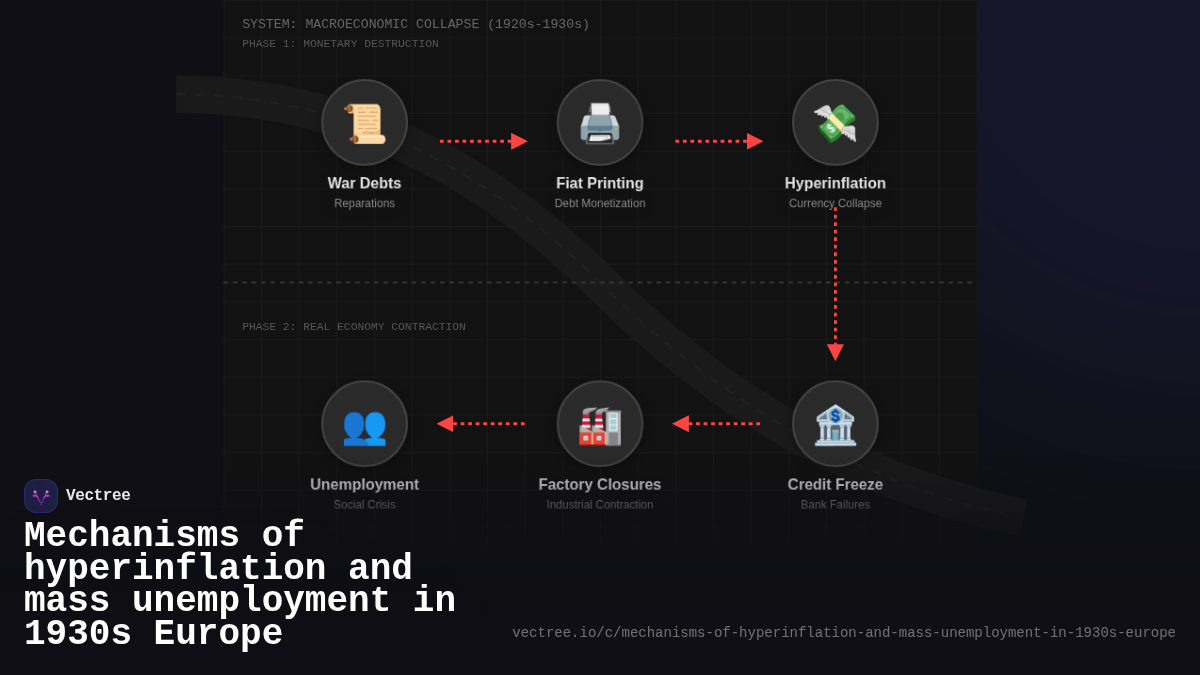Open the Hyperinflation flying money icon

click(x=835, y=122)
